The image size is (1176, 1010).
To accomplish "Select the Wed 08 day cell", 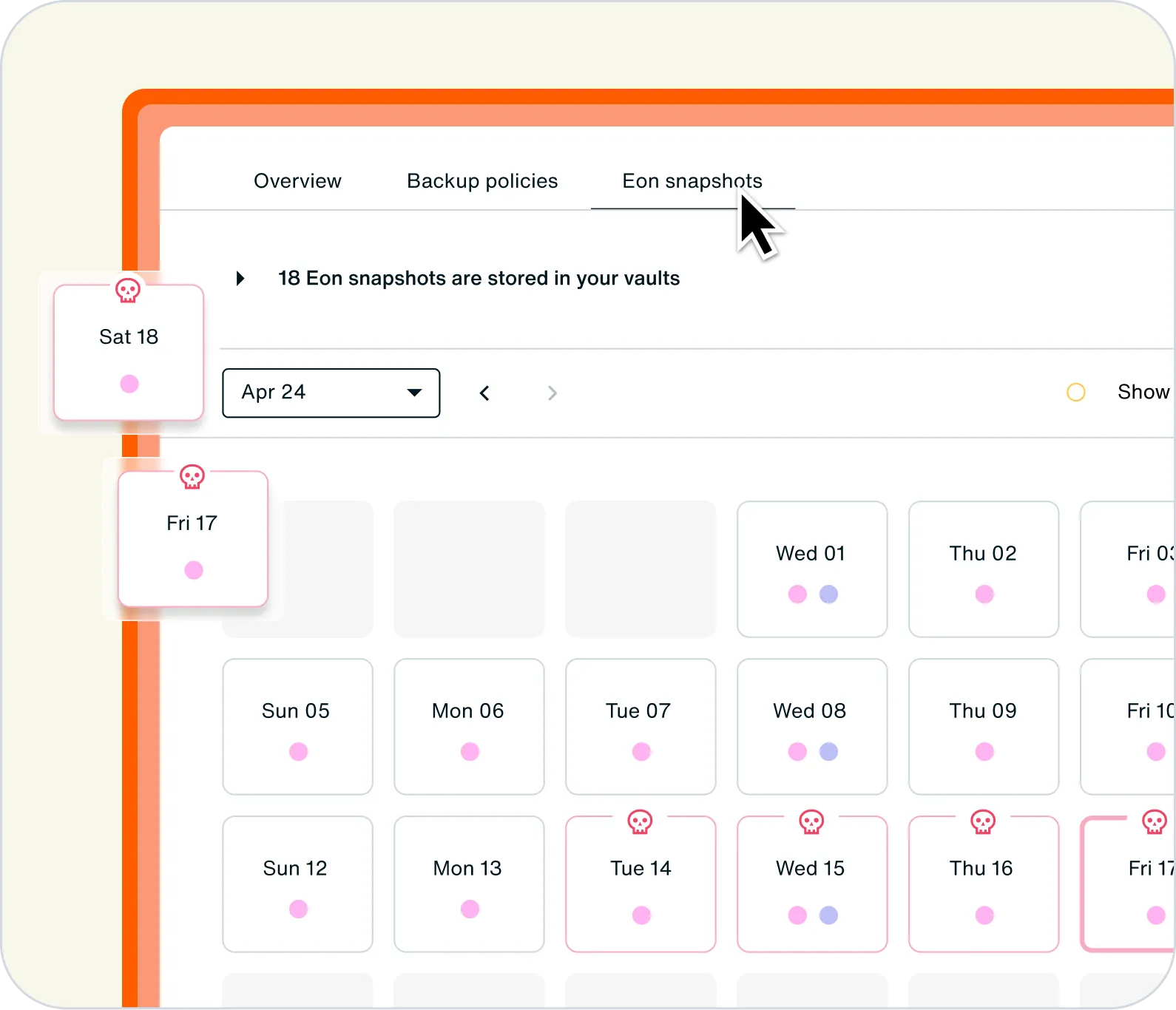I will click(812, 727).
